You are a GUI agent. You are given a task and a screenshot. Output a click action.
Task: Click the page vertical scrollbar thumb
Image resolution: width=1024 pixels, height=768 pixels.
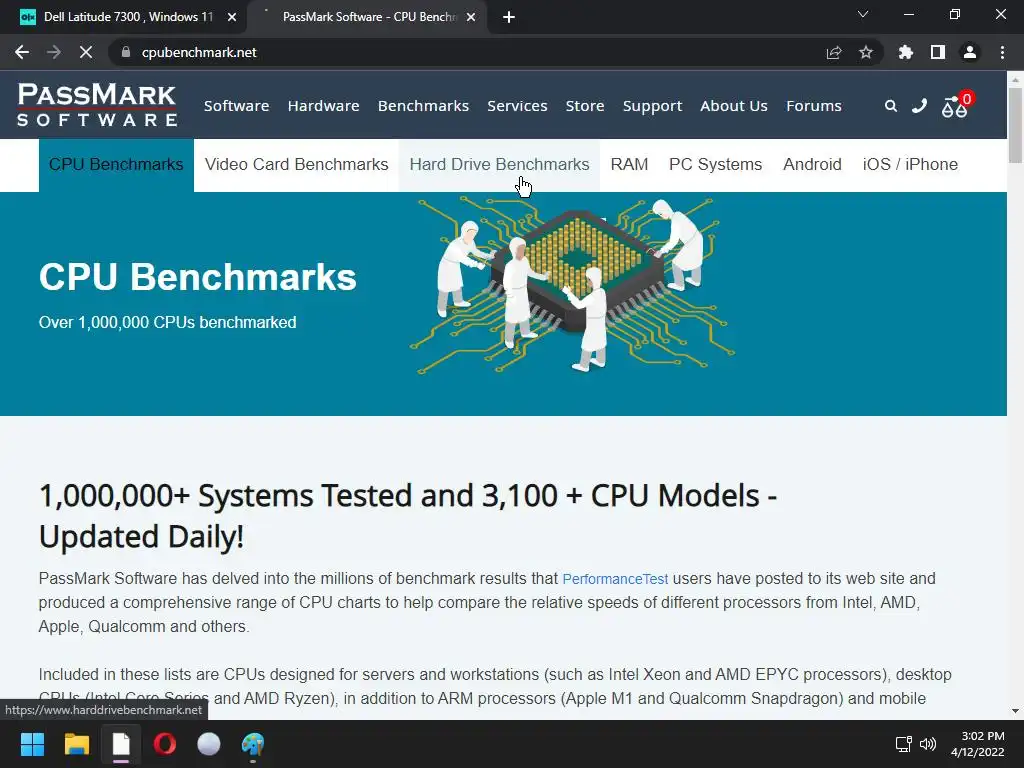pos(1015,125)
